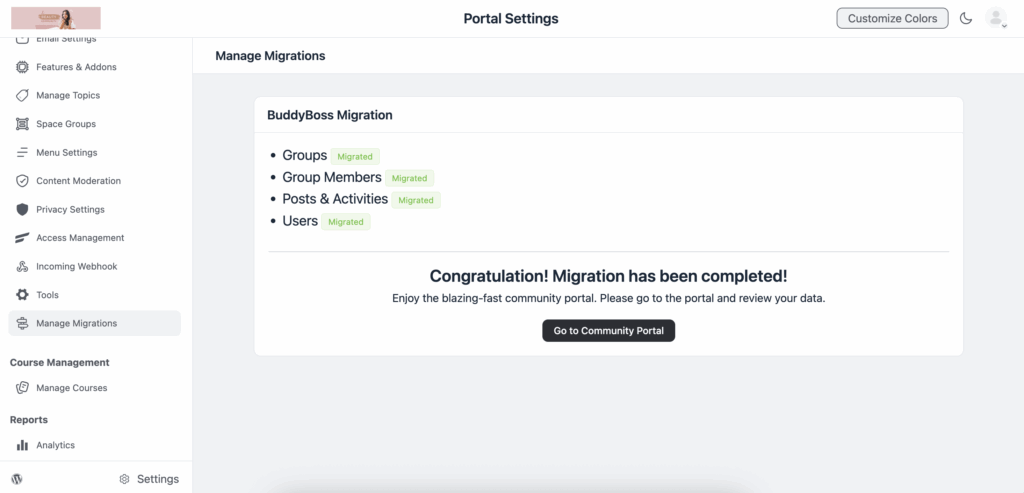Click the Manage Migrations signpost icon
Screen dimensions: 1024x493
22,323
